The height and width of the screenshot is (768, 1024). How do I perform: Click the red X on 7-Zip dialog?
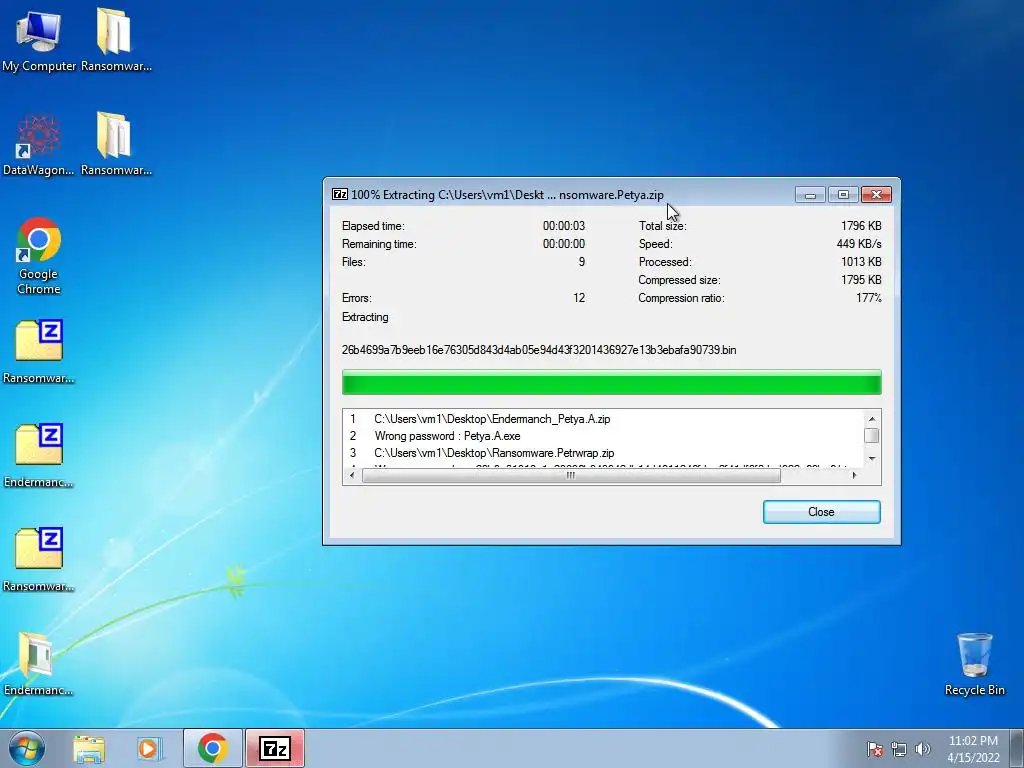coord(876,195)
